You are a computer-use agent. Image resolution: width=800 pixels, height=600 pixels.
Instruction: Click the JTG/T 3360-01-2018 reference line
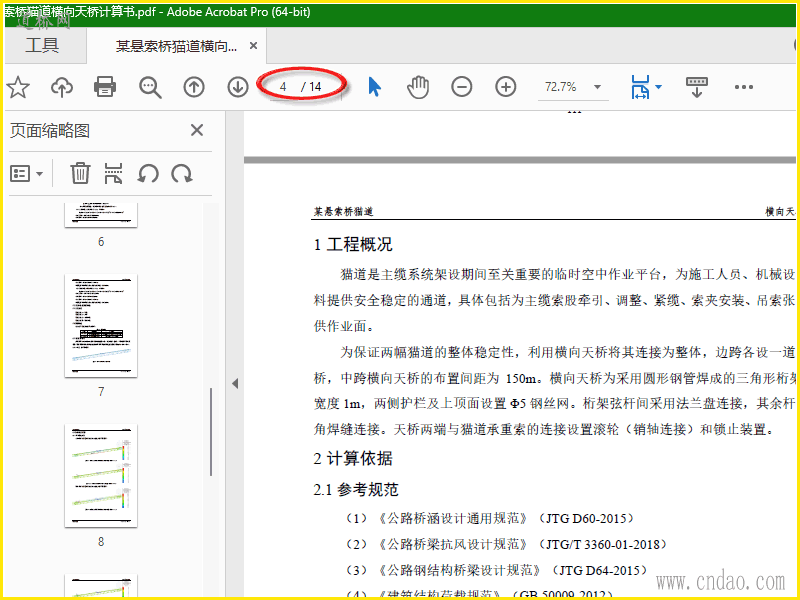[x=507, y=544]
